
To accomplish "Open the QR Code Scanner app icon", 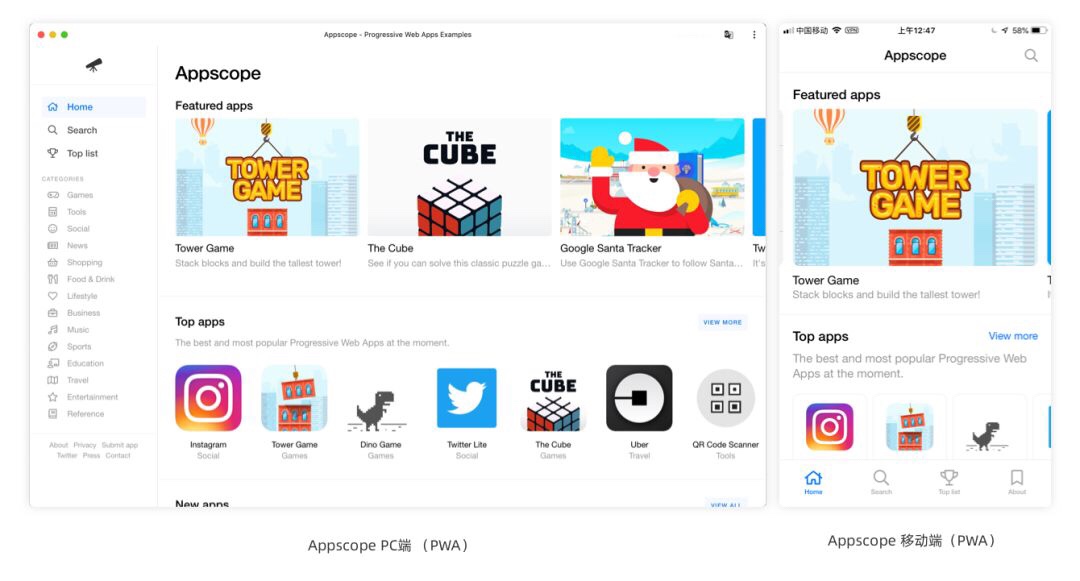I will coord(725,398).
